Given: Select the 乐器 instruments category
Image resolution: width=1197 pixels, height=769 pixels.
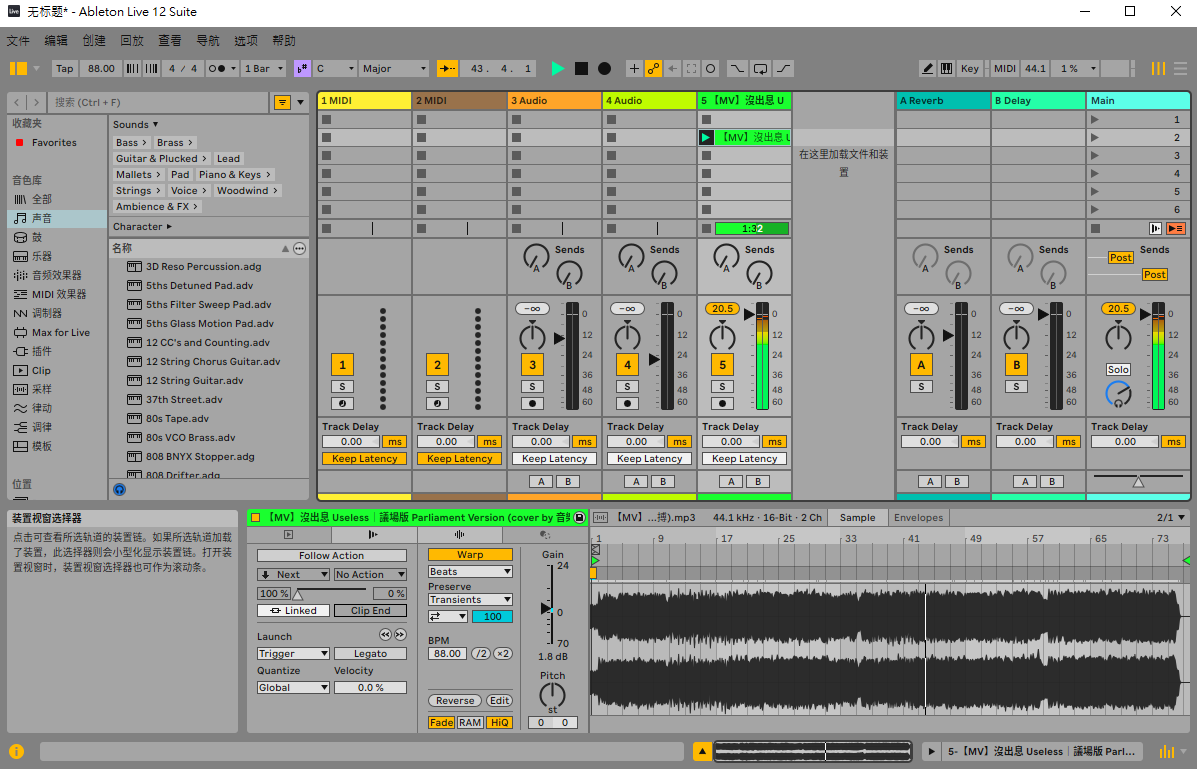Looking at the screenshot, I should coord(42,257).
